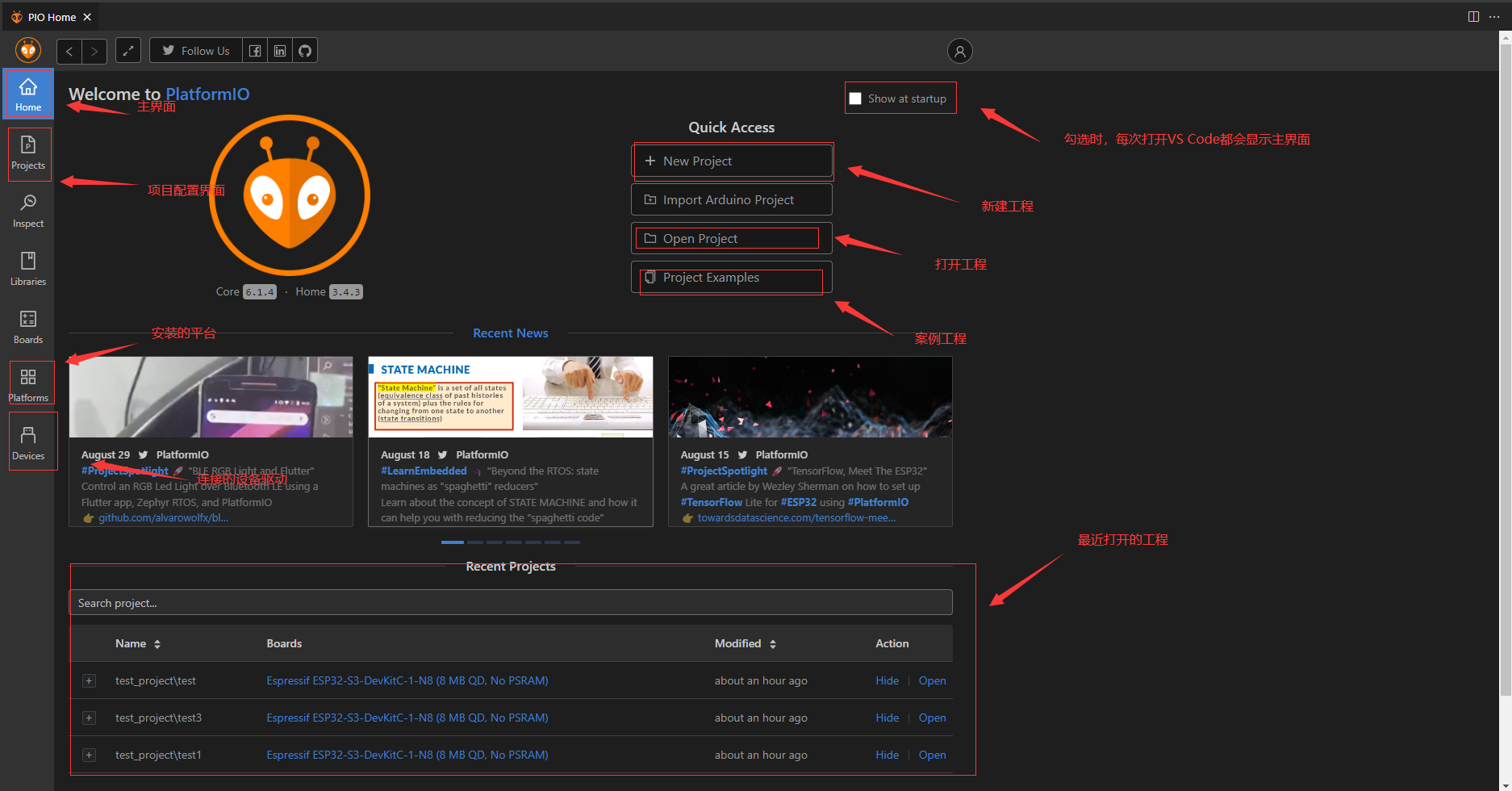Close the PIO Home tab
This screenshot has height=791, width=1512.
tap(87, 17)
